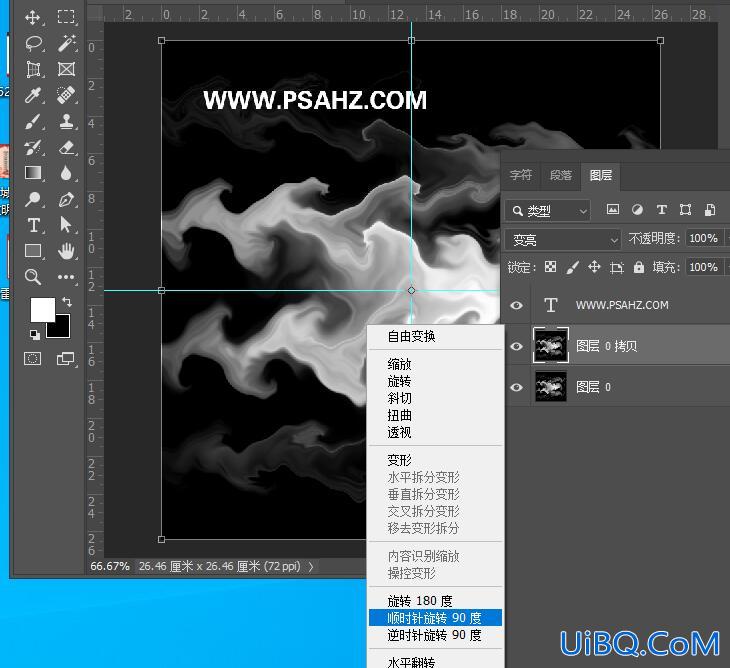Filter layers by pixel layers icon
The height and width of the screenshot is (668, 730).
(613, 209)
